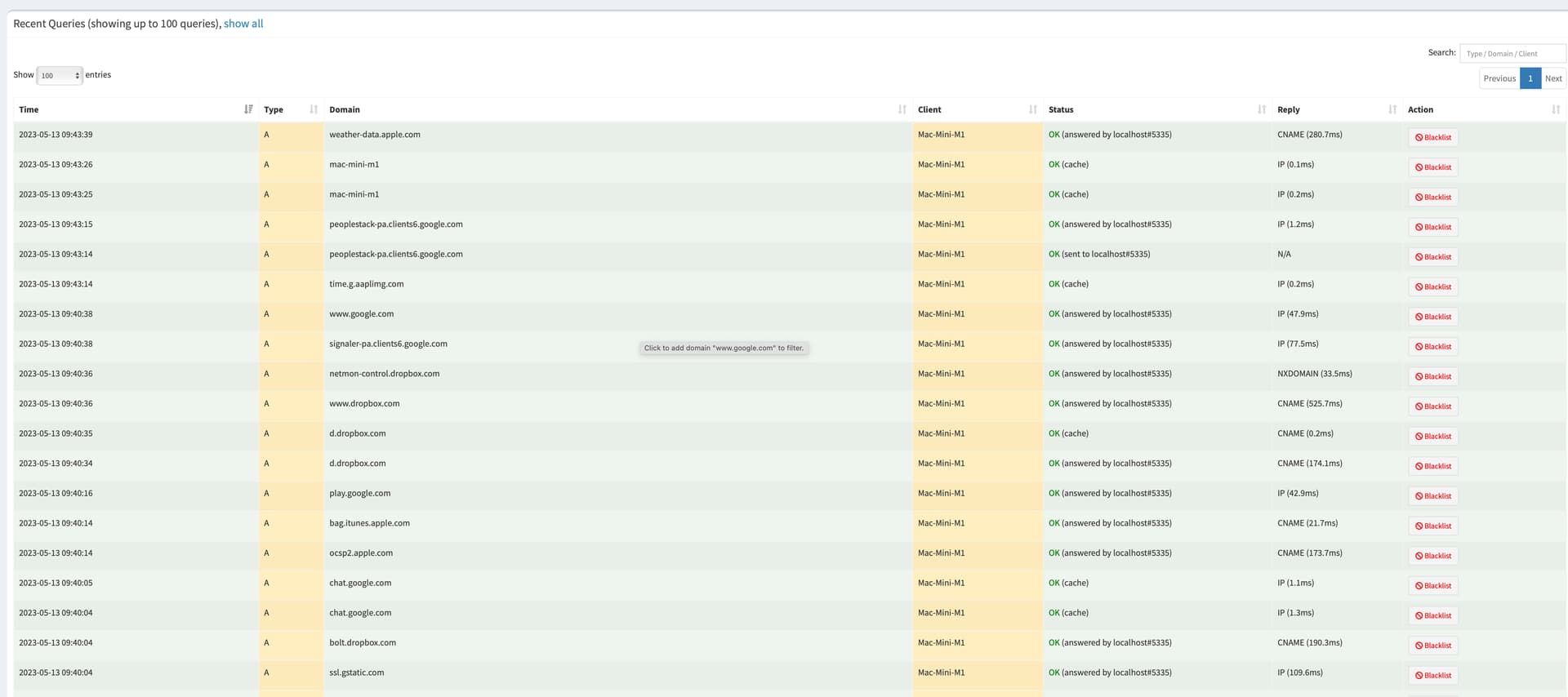The height and width of the screenshot is (697, 1568).
Task: Sort the table by Time column icon
Action: (248, 109)
